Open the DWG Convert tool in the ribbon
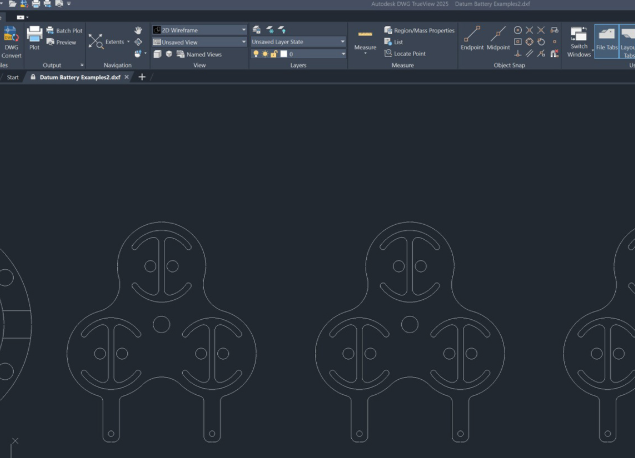 click(x=11, y=42)
